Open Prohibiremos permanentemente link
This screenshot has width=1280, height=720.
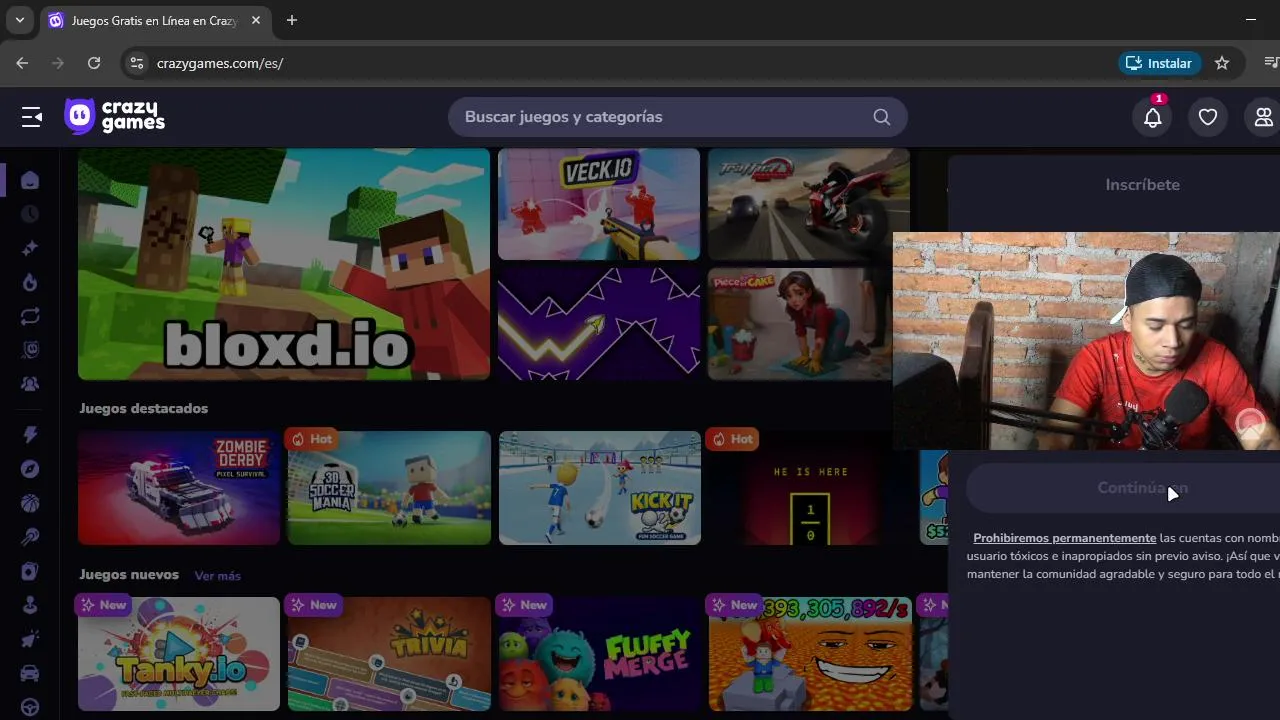tap(1064, 538)
